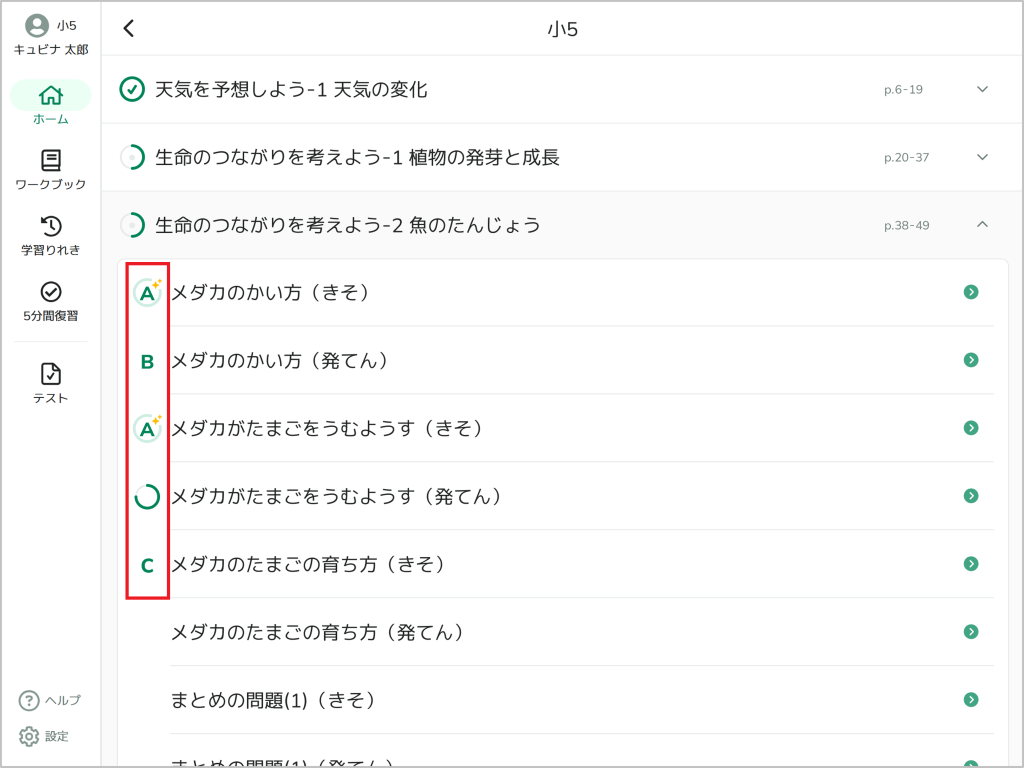The image size is (1024, 768).
Task: Click the 設定 text link
Action: coord(57,737)
